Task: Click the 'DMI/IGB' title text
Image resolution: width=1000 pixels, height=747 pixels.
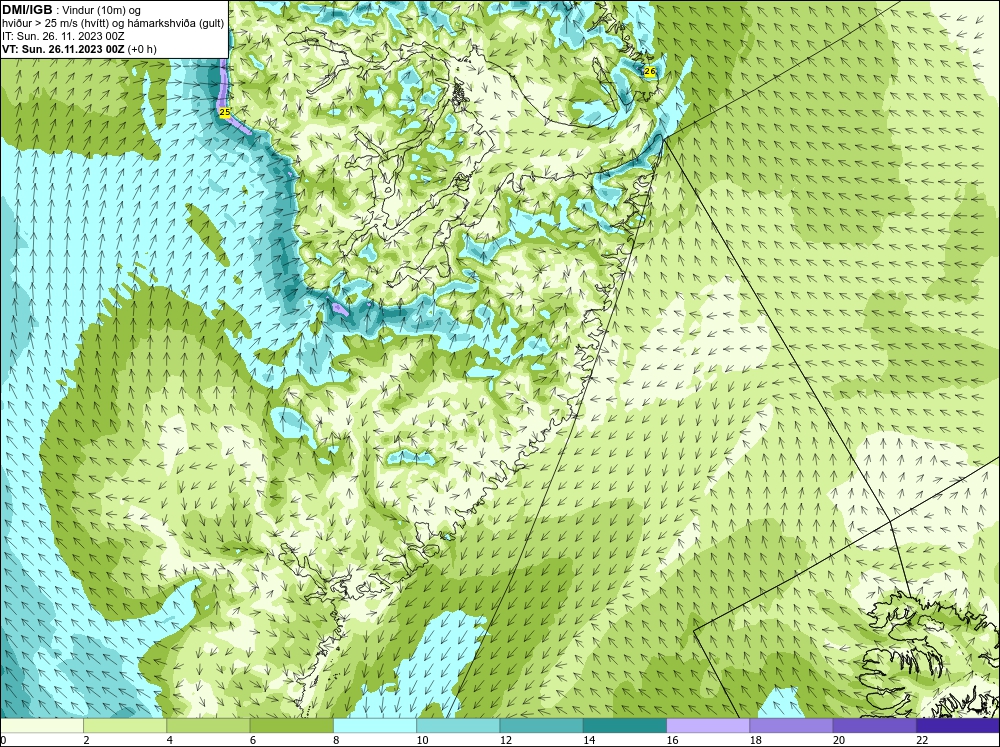Action: 27,10
